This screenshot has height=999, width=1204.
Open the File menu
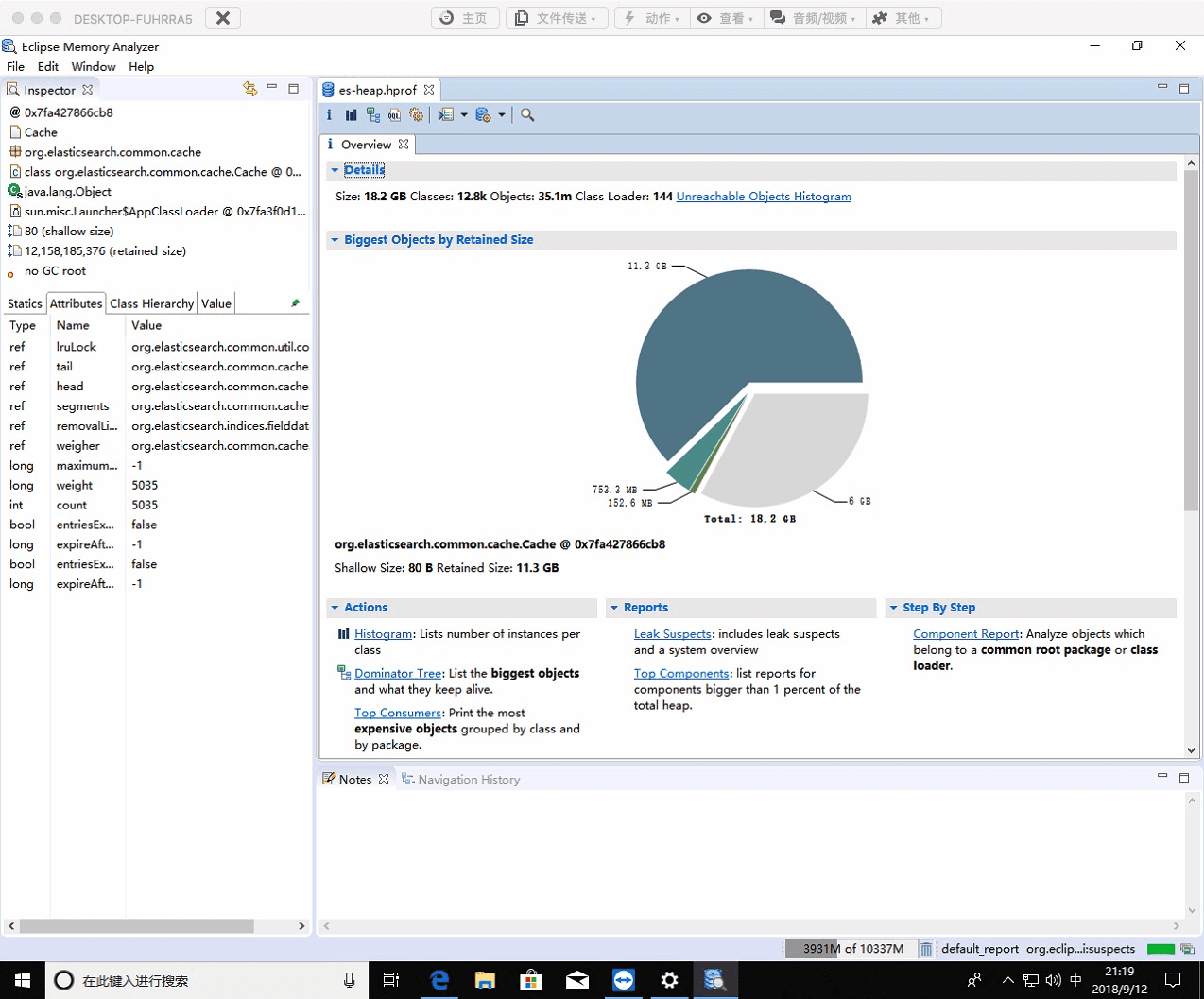click(15, 66)
